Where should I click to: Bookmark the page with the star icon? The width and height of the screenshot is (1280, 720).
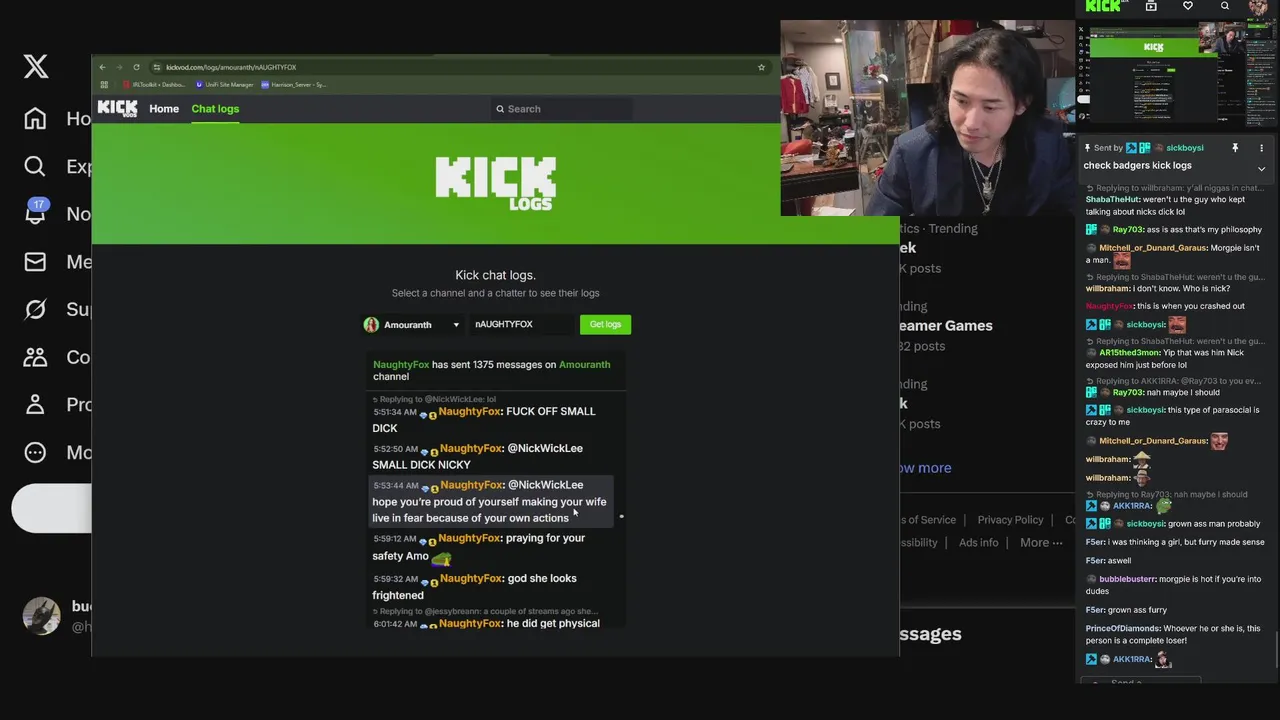[761, 67]
